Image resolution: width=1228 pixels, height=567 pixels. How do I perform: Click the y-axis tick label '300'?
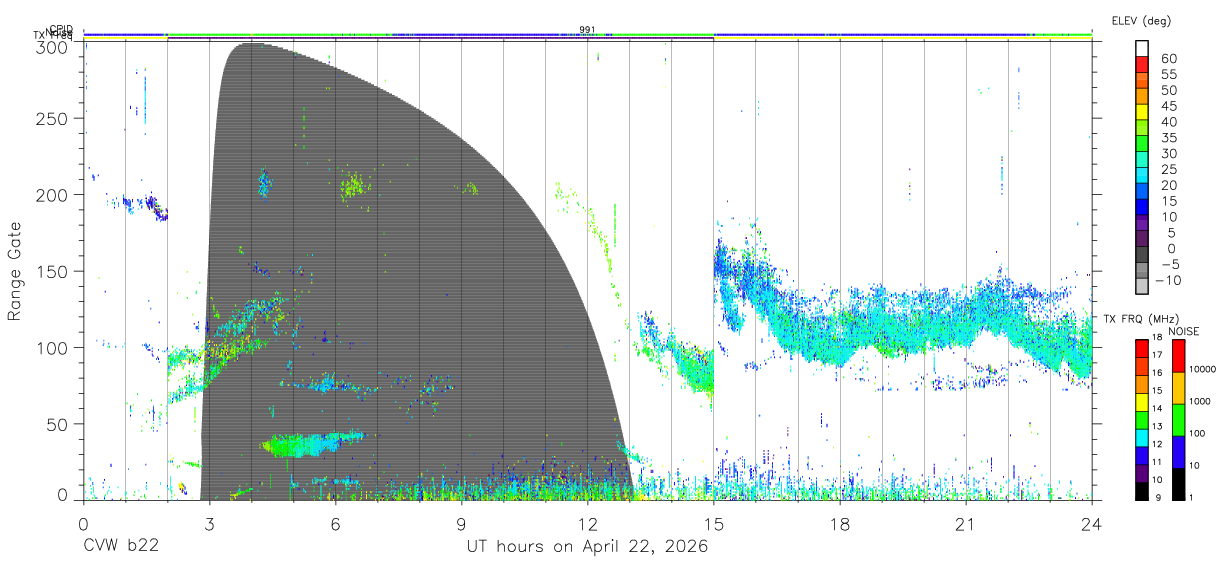[x=53, y=47]
